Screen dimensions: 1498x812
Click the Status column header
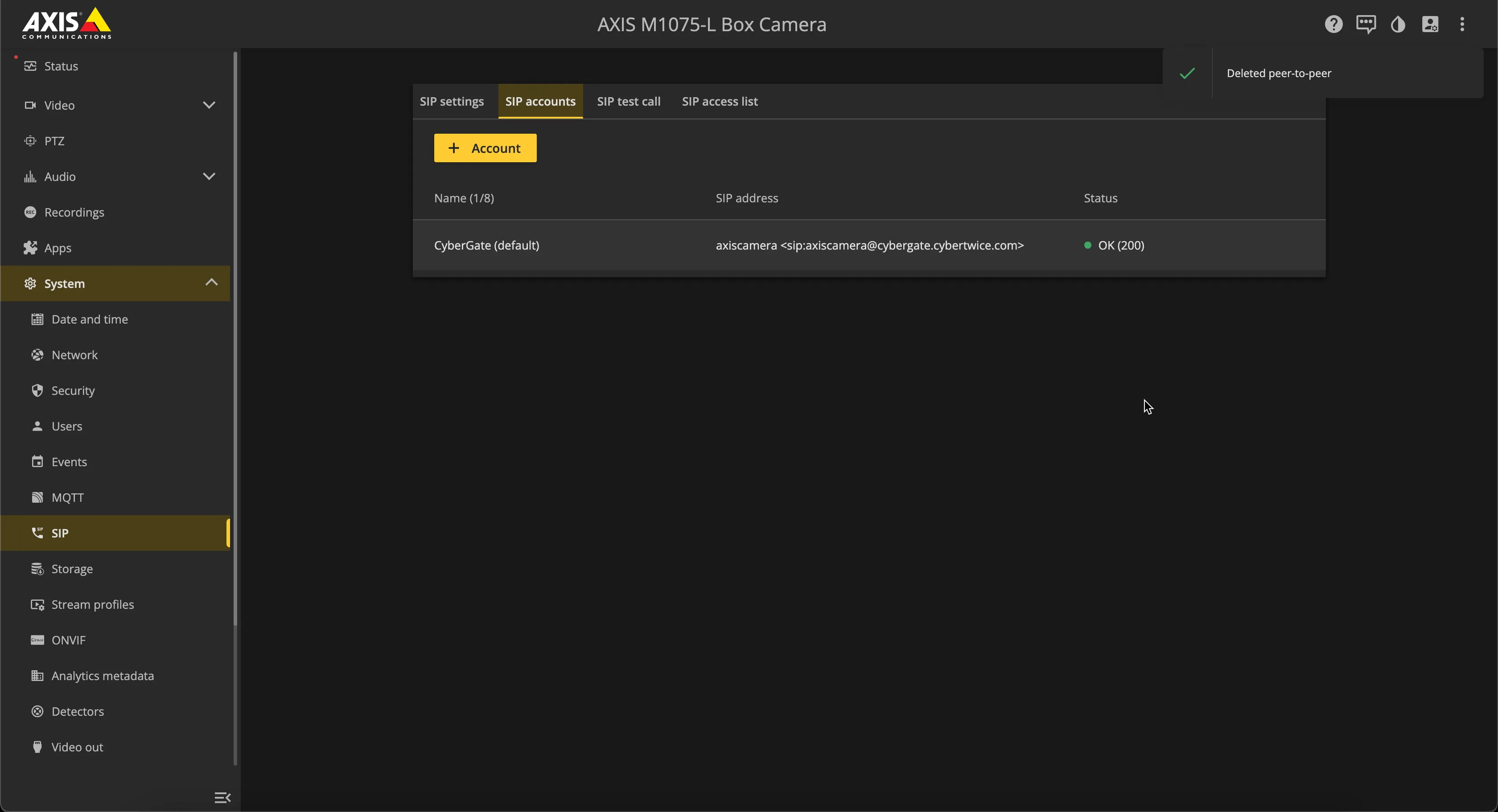(1100, 198)
